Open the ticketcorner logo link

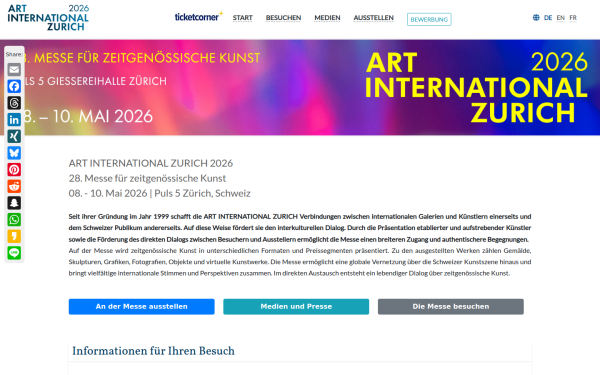pyautogui.click(x=199, y=17)
